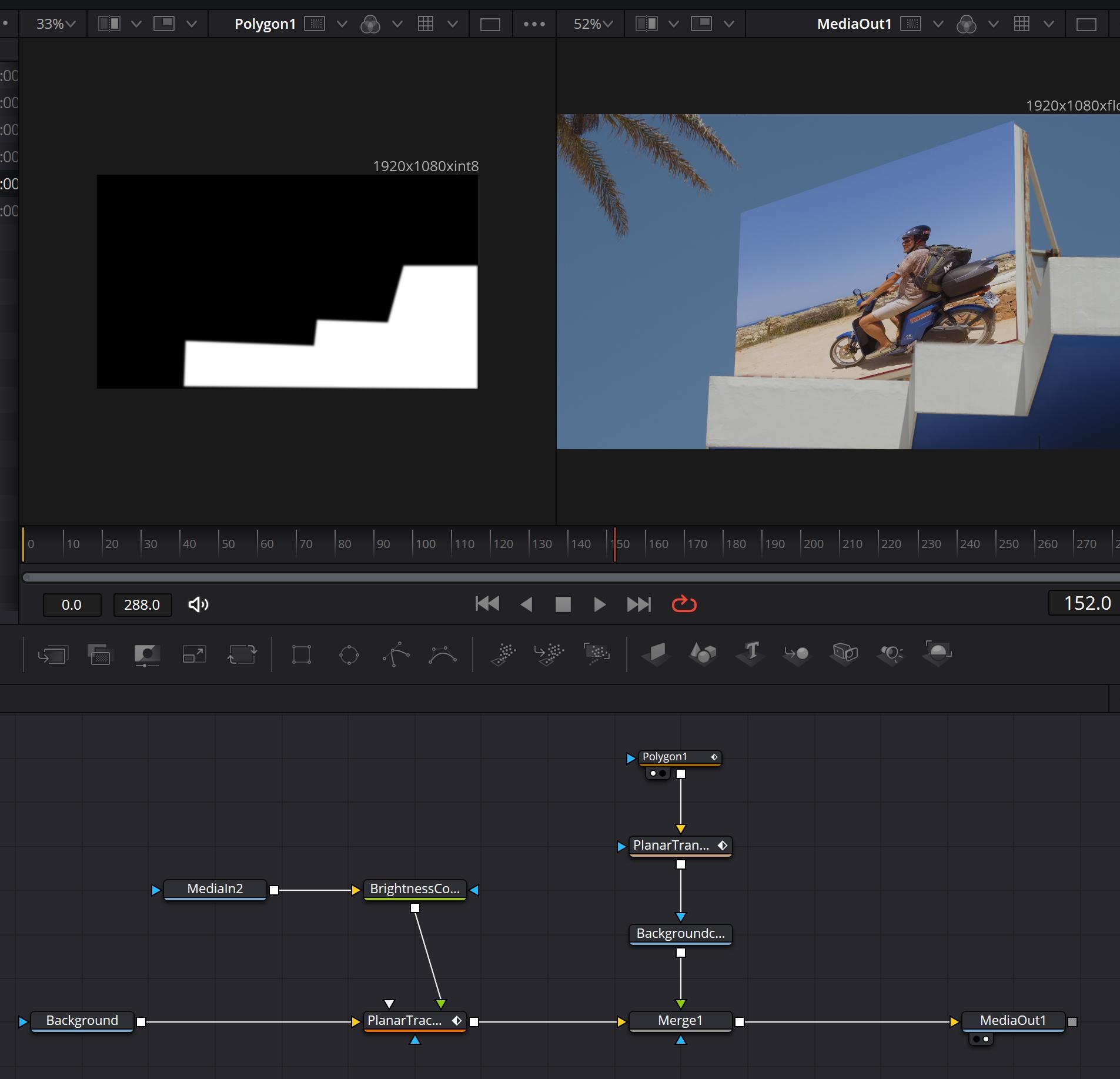Toggle color channels in MediaOut1 viewer
This screenshot has height=1079, width=1120.
click(x=967, y=24)
